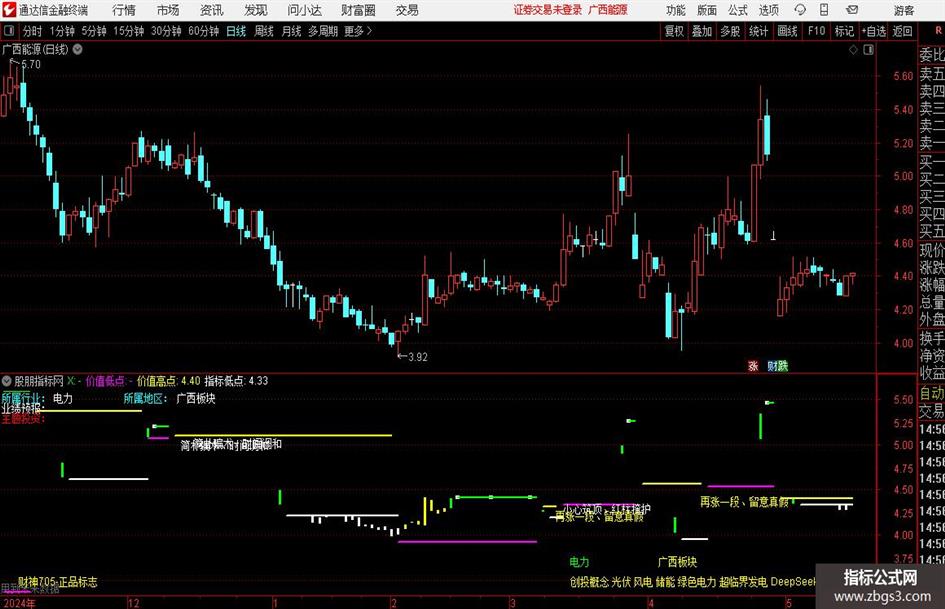The image size is (945, 609).
Task: Open the 选项 menu
Action: pos(768,10)
